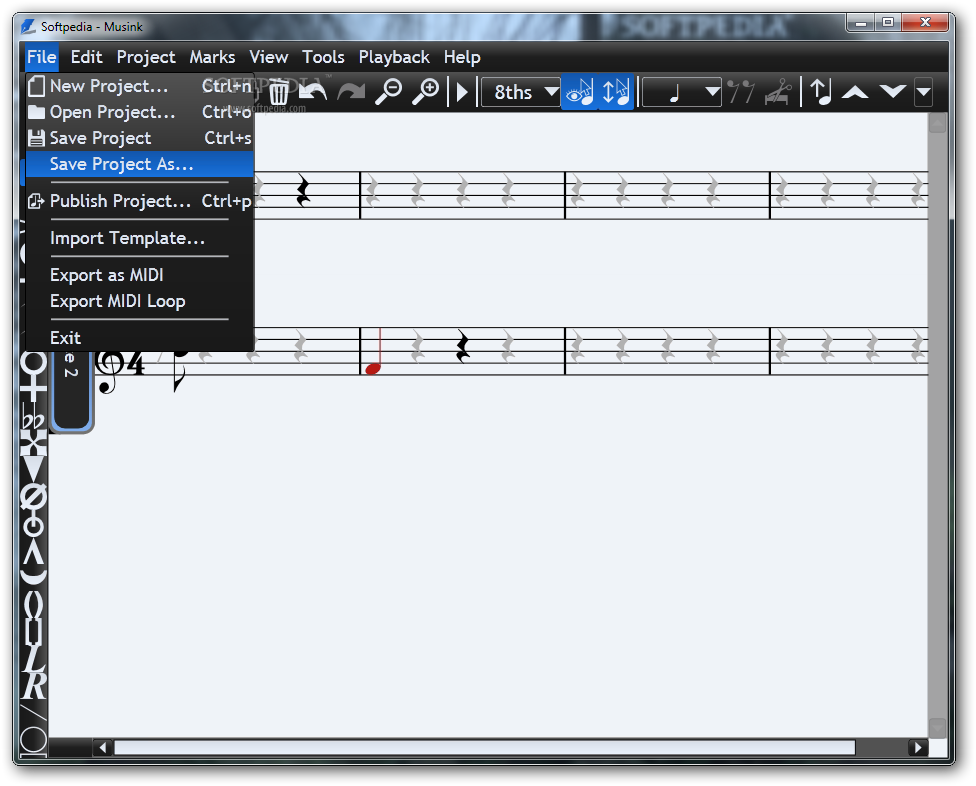Click the vertical scrollbar up arrow
The height and width of the screenshot is (786, 976).
pos(937,123)
